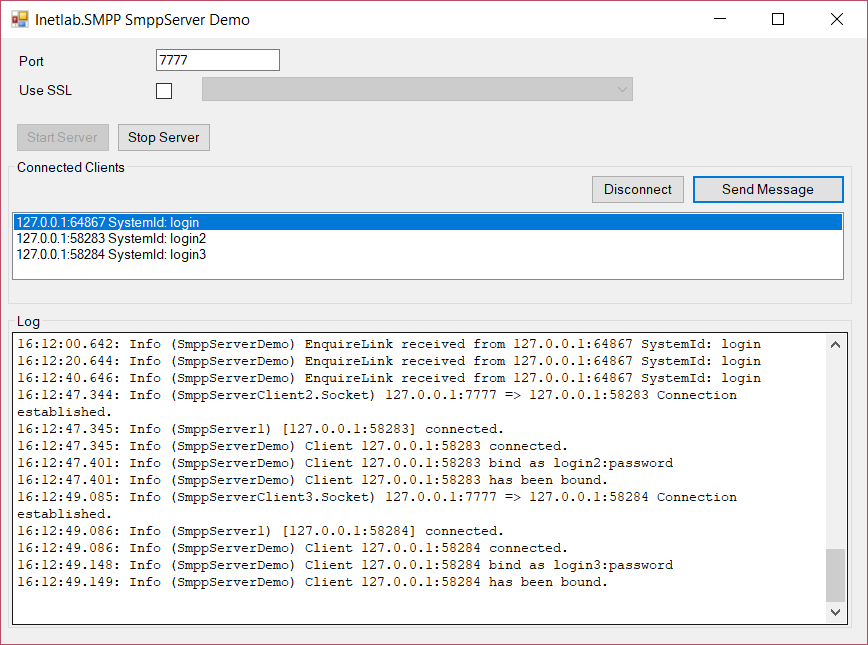Image resolution: width=868 pixels, height=645 pixels.
Task: Maximize the SmppServer Demo window
Action: pos(778,19)
